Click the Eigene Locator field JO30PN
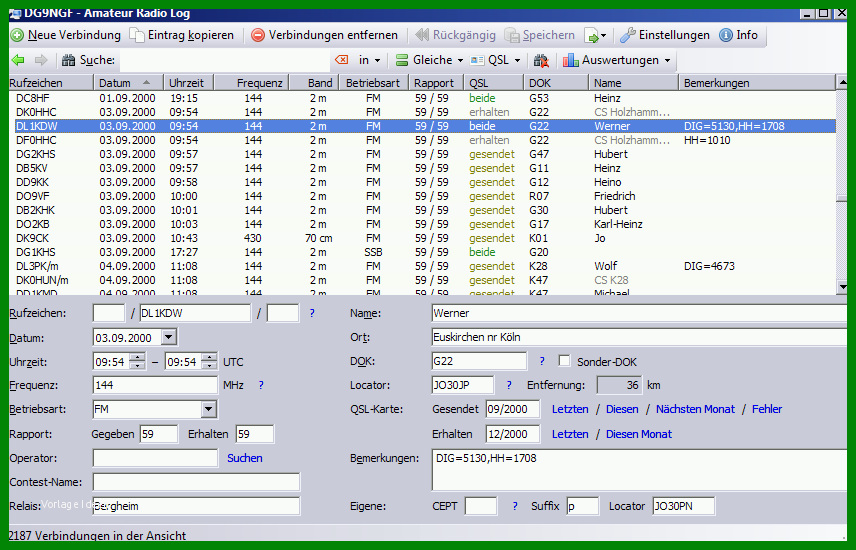The image size is (856, 550). [683, 506]
